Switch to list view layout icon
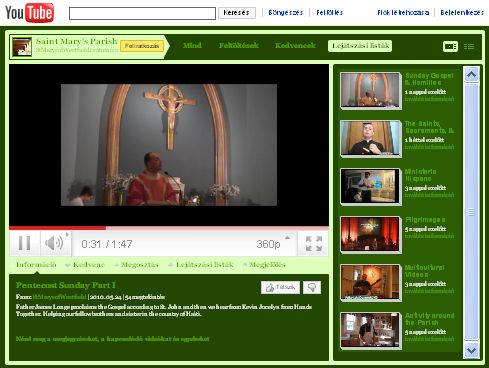The height and width of the screenshot is (368, 489). [469, 46]
